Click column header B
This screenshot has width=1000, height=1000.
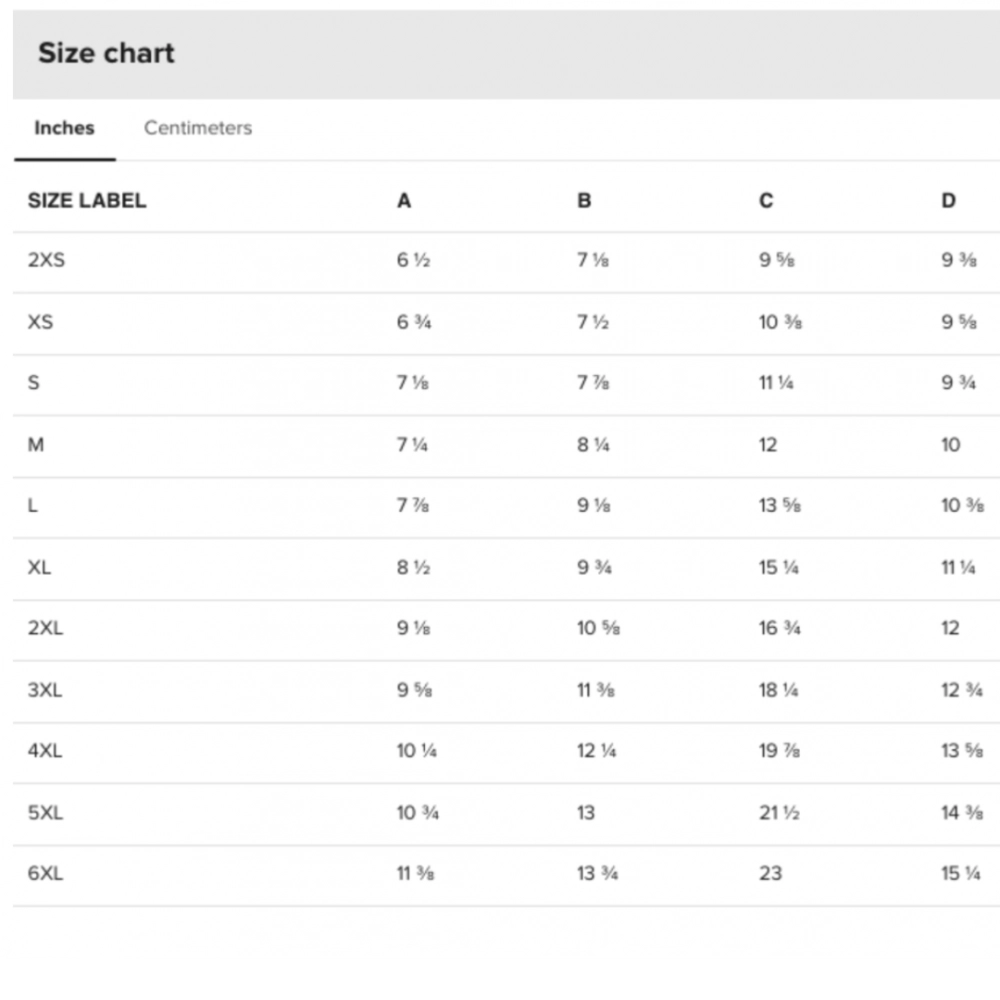[x=584, y=200]
